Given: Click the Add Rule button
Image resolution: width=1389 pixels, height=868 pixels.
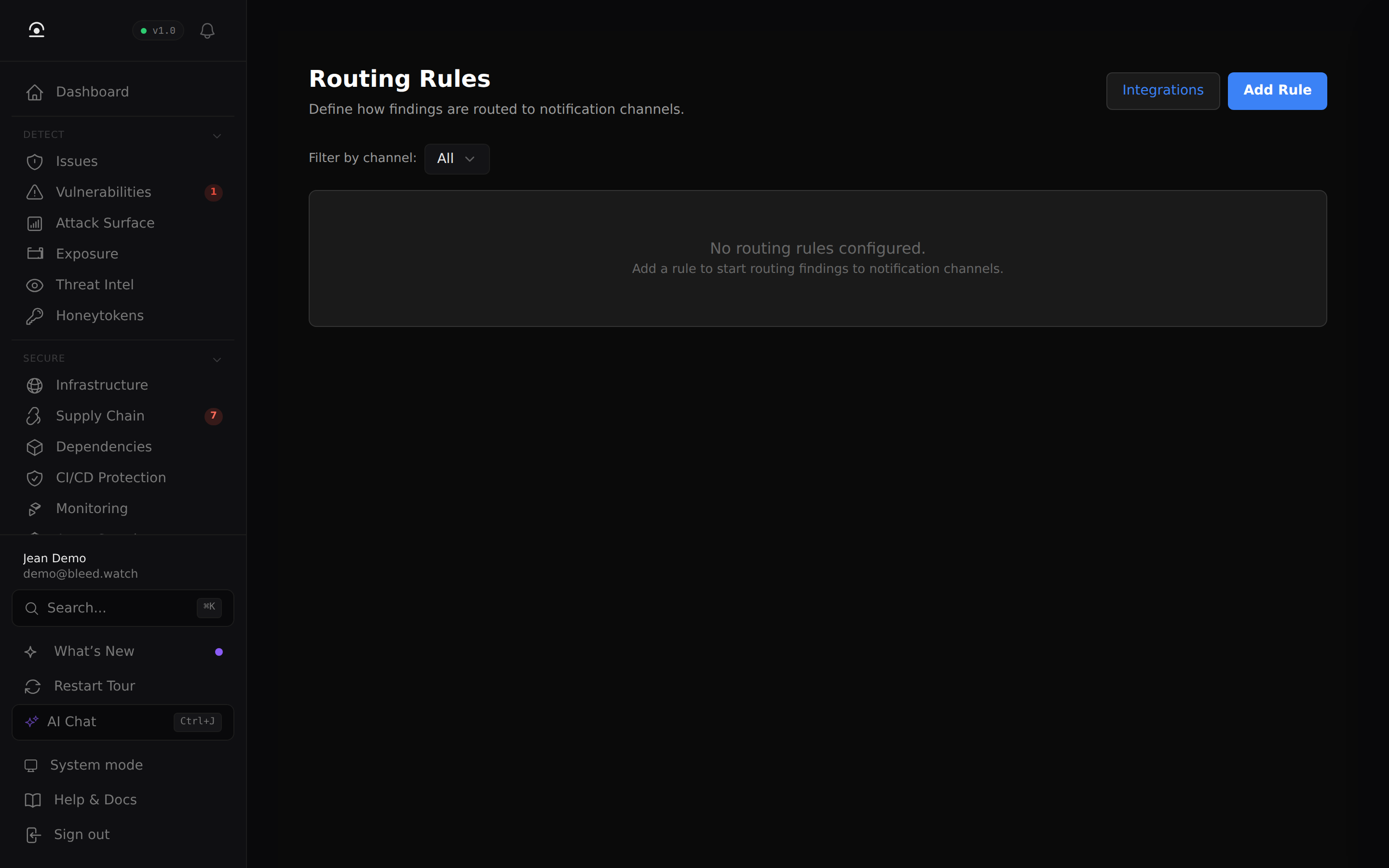Looking at the screenshot, I should coord(1277,91).
